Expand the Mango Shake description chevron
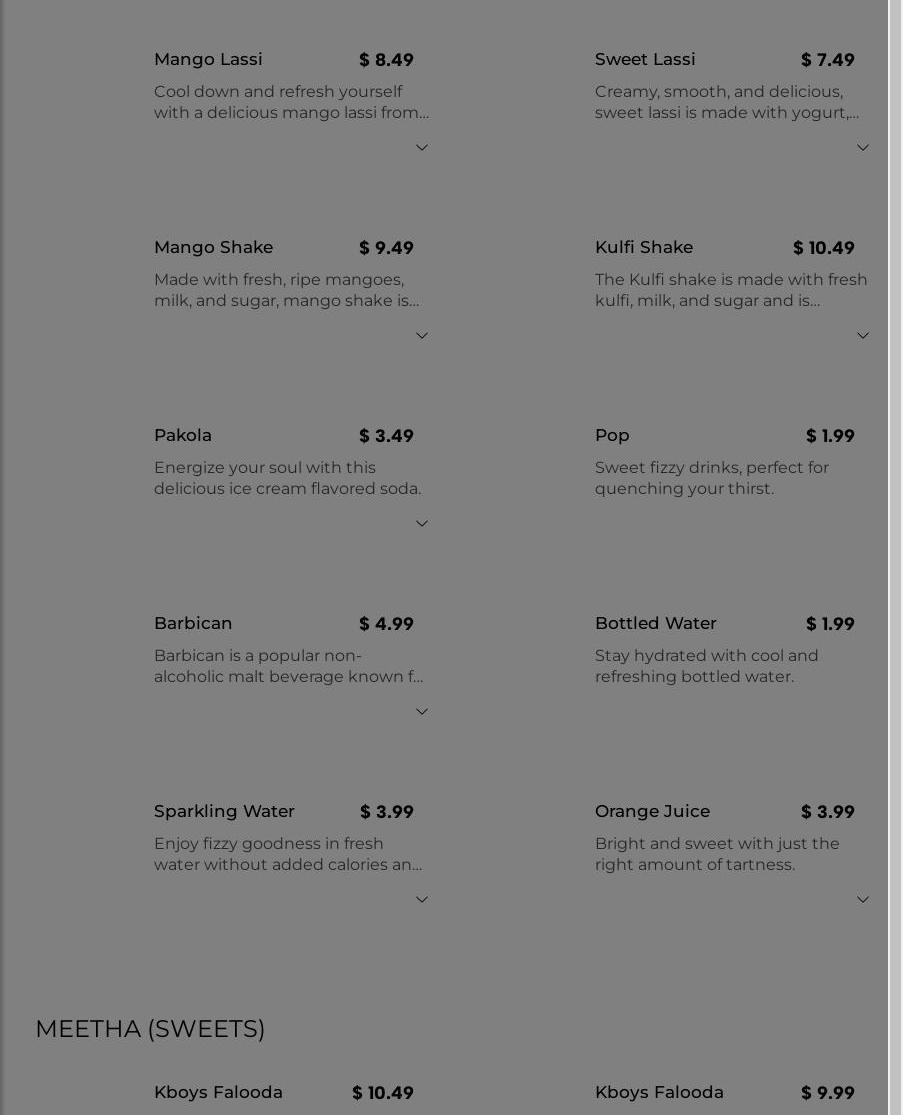The width and height of the screenshot is (903, 1115). click(x=422, y=336)
